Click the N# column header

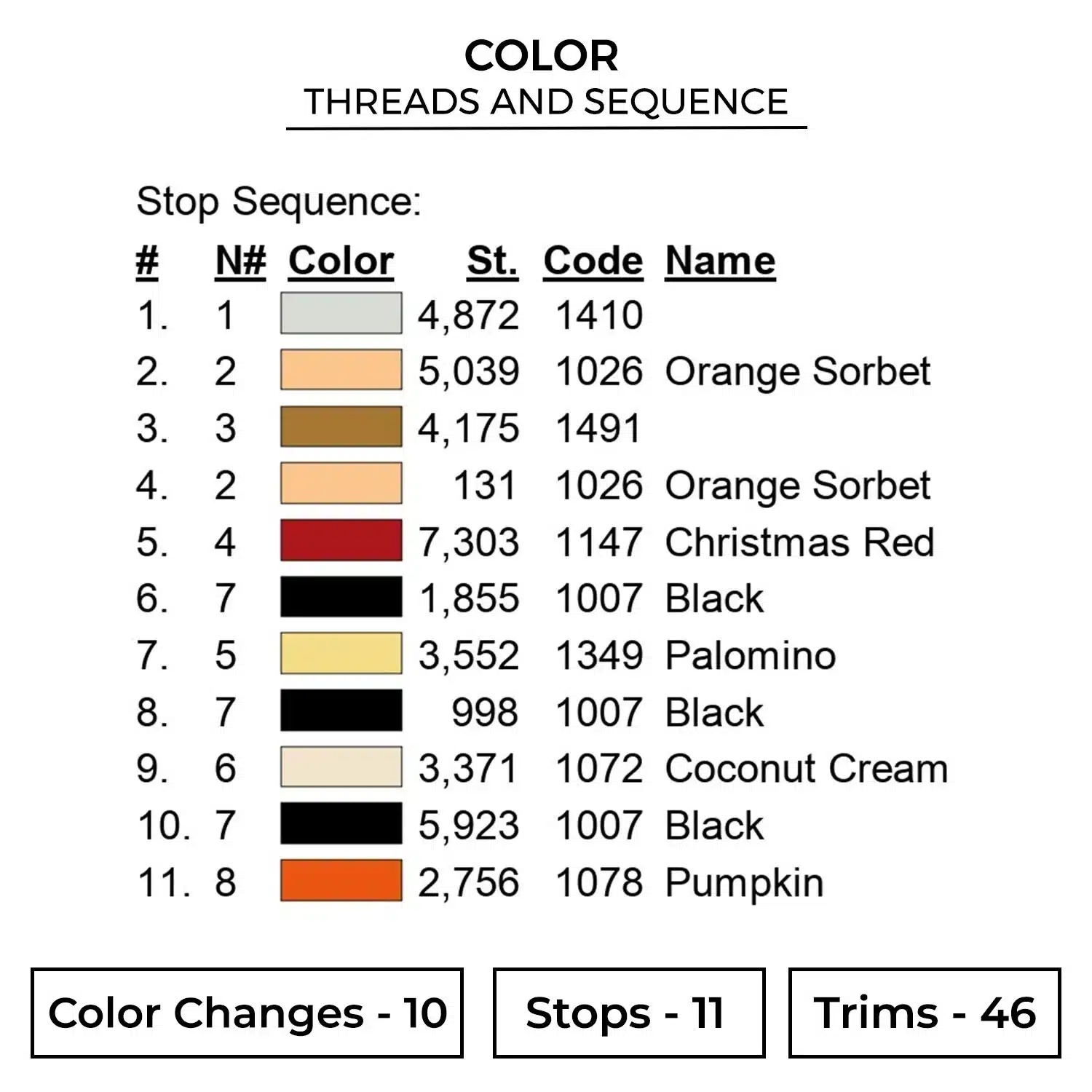click(x=240, y=261)
